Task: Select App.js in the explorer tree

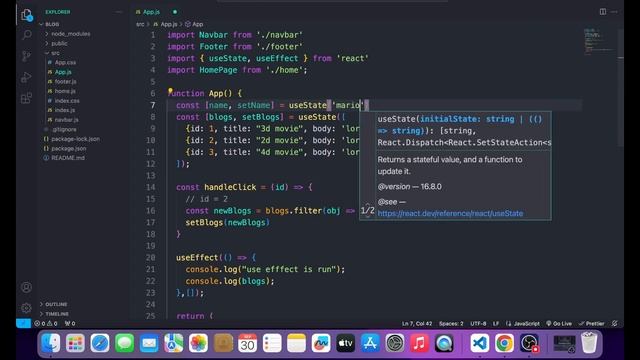Action: point(63,72)
